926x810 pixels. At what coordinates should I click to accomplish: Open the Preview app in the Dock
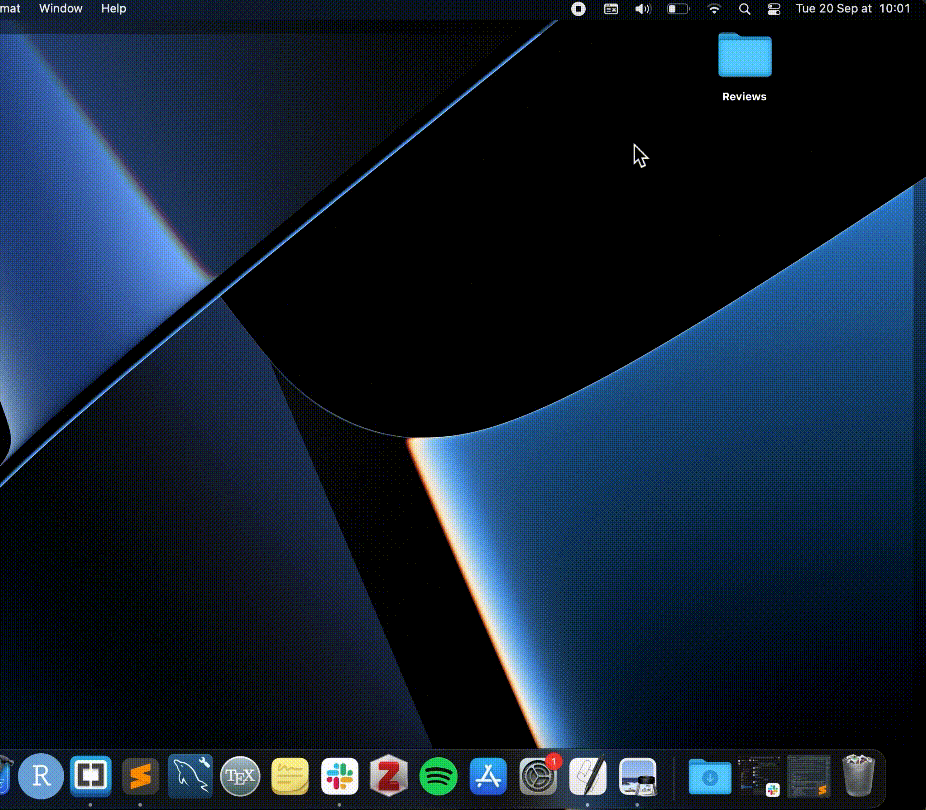tap(637, 775)
